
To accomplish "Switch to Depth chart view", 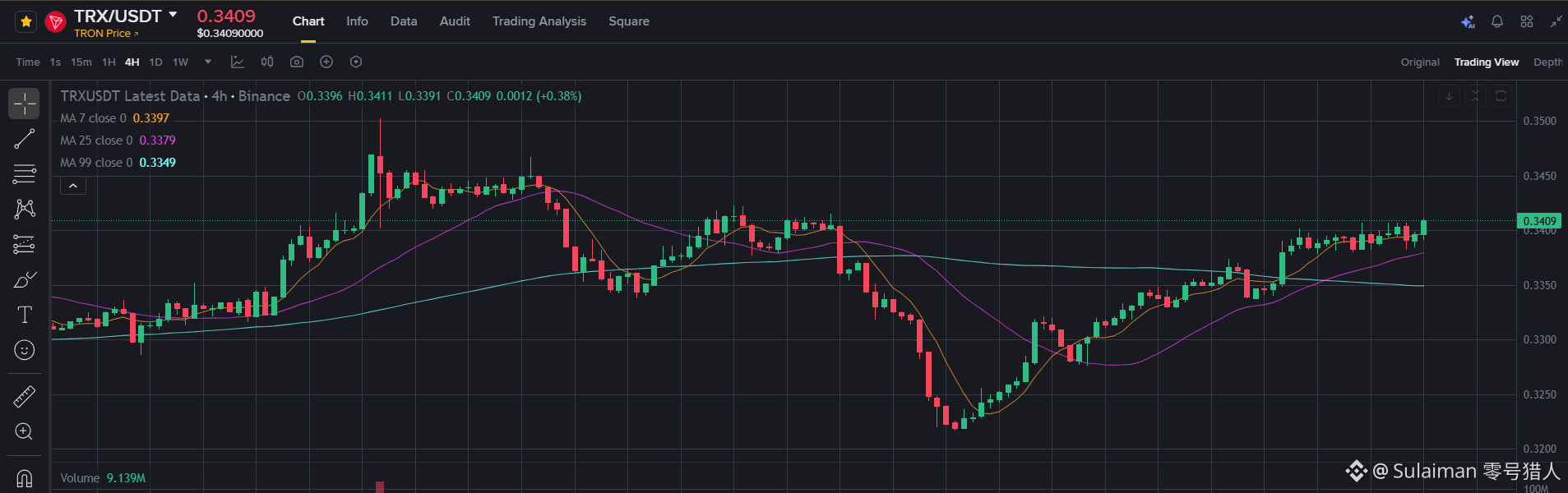I will [1548, 62].
